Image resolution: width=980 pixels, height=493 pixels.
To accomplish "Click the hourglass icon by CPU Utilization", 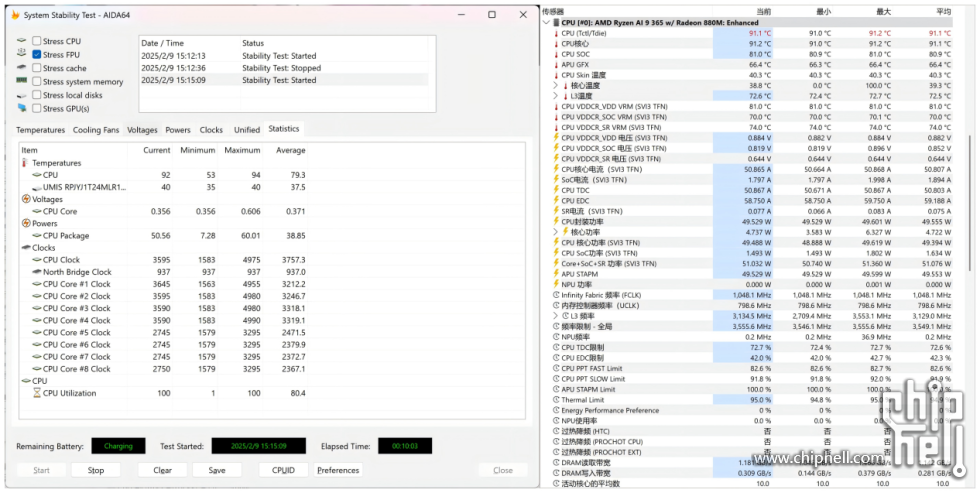I will 37,393.
